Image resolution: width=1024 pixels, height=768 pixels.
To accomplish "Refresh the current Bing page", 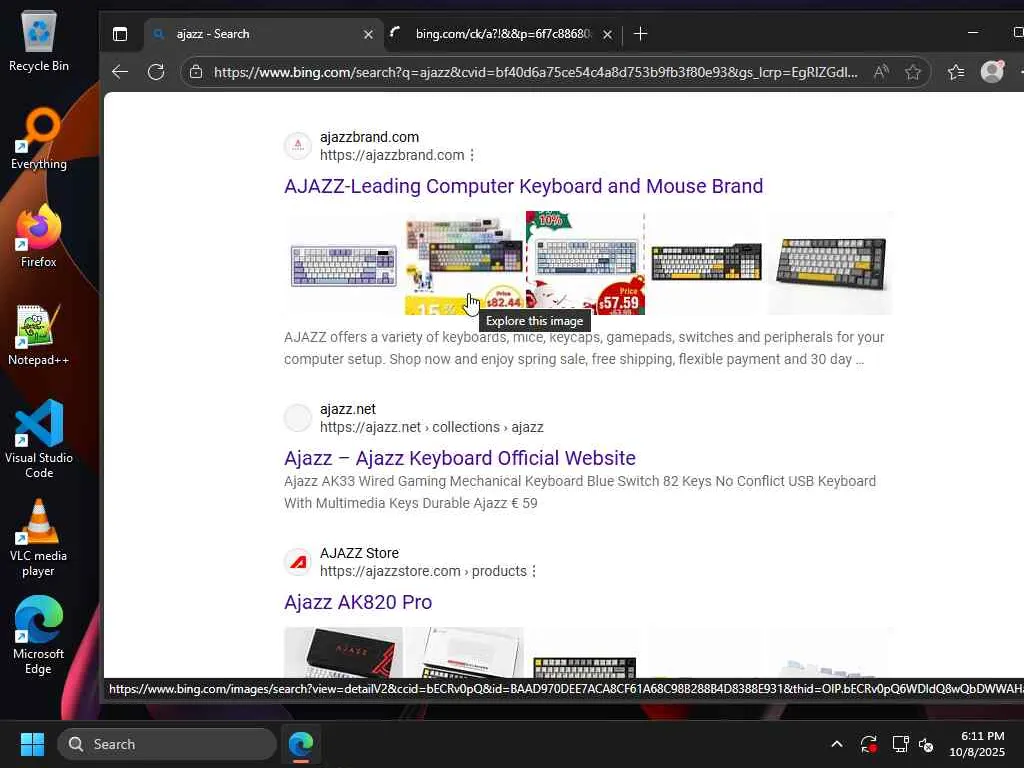I will pyautogui.click(x=156, y=72).
